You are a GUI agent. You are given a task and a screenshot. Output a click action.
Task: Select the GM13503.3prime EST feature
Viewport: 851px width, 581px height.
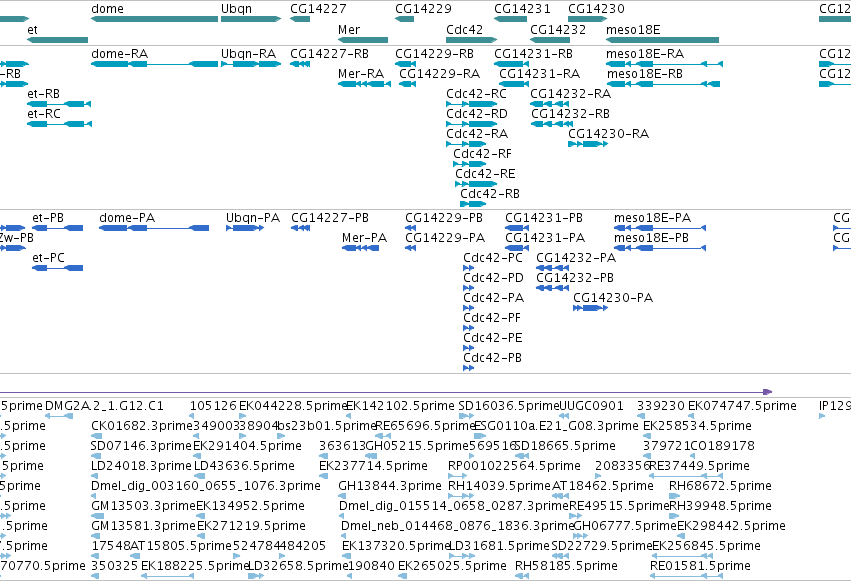pos(96,516)
